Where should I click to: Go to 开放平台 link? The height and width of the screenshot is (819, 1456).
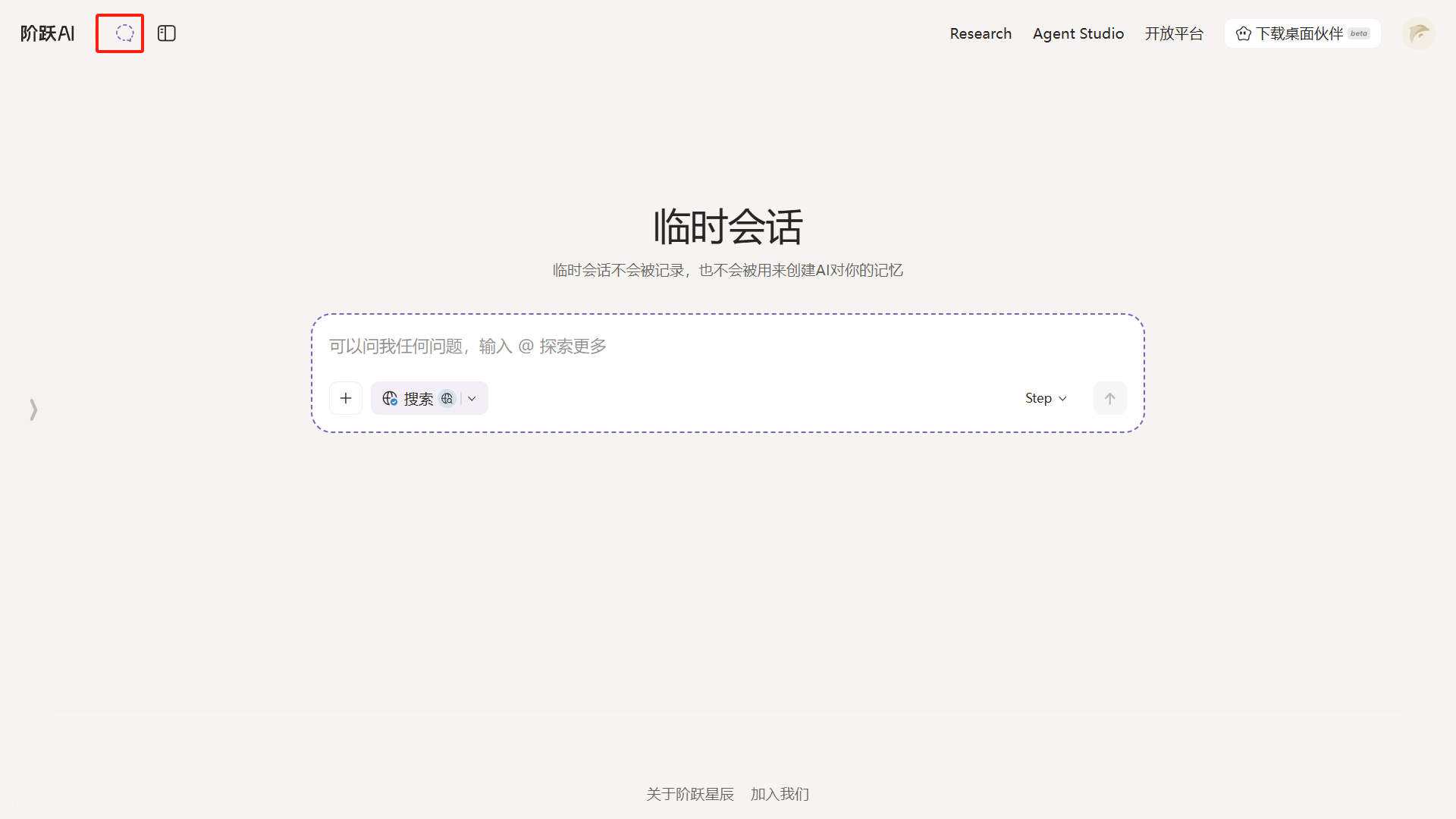point(1174,33)
